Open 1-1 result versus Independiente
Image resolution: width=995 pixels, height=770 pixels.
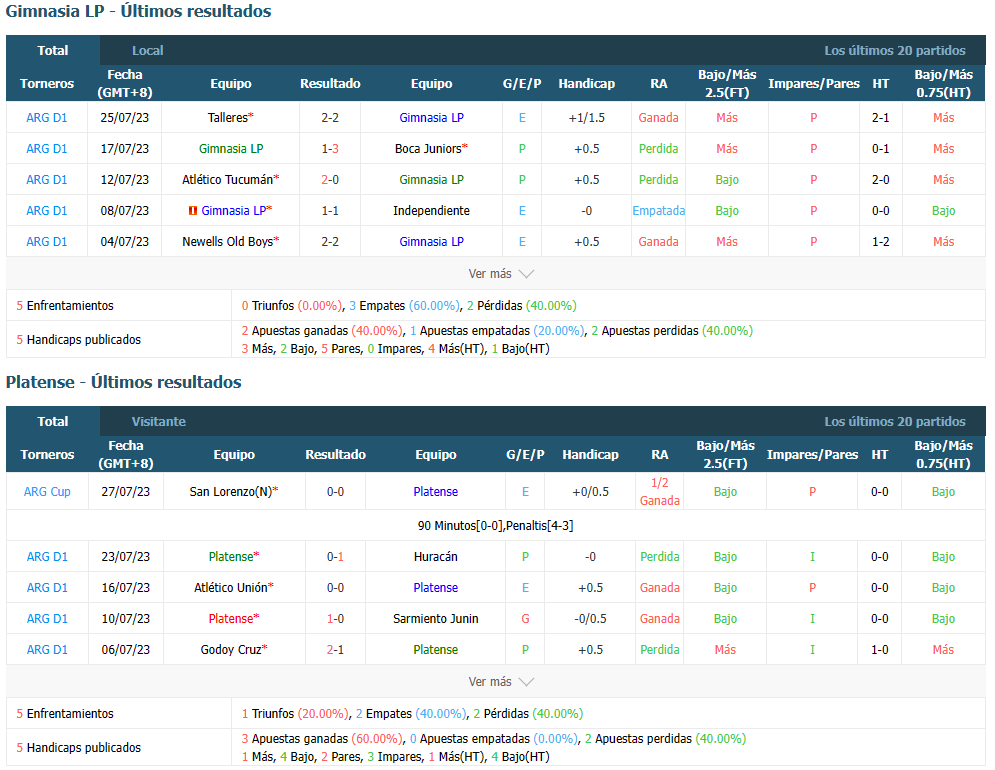330,211
